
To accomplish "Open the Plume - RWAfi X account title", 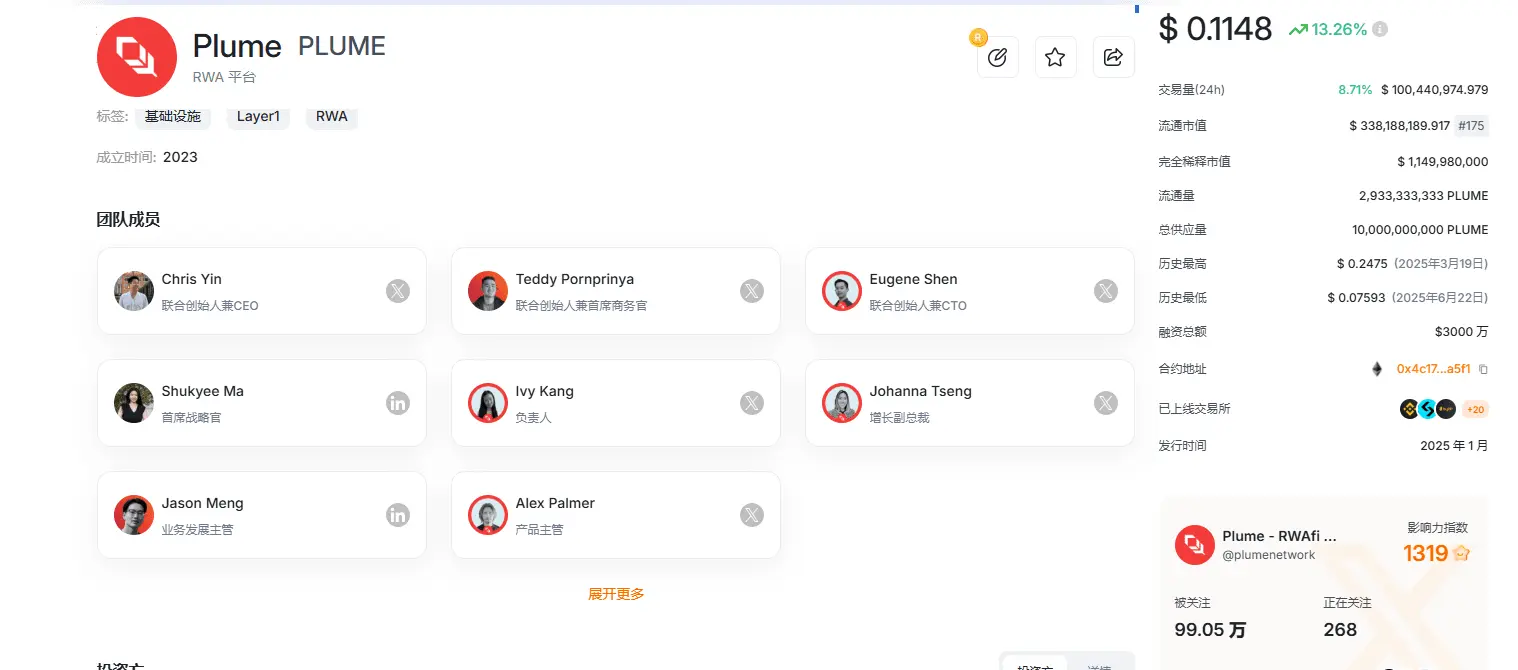I will (1279, 536).
